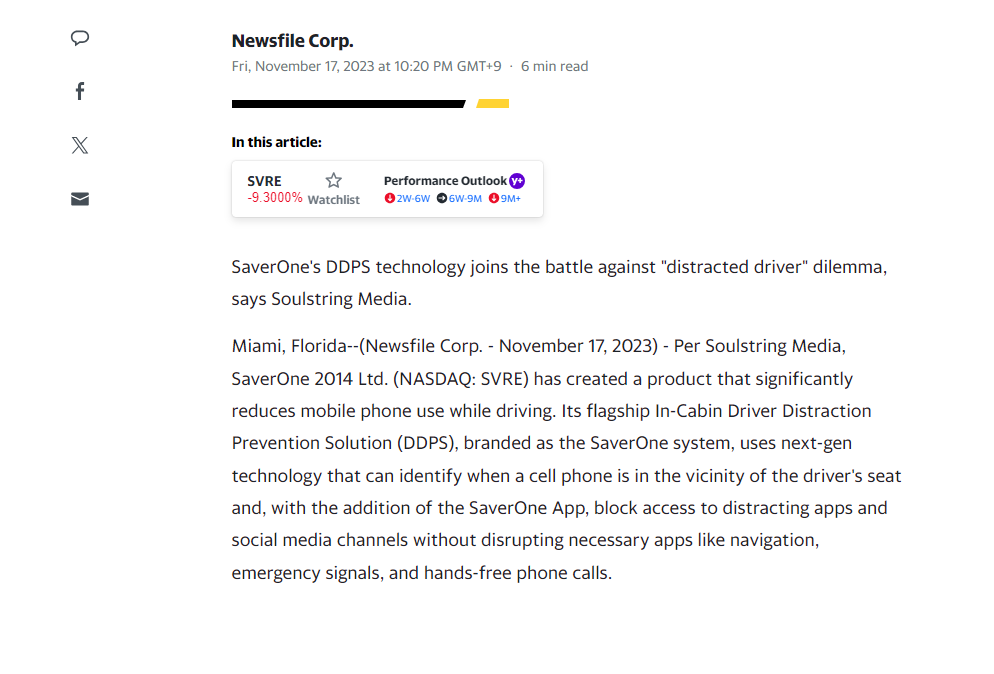Click the Performance Outlook heading
994x674 pixels.
click(445, 181)
